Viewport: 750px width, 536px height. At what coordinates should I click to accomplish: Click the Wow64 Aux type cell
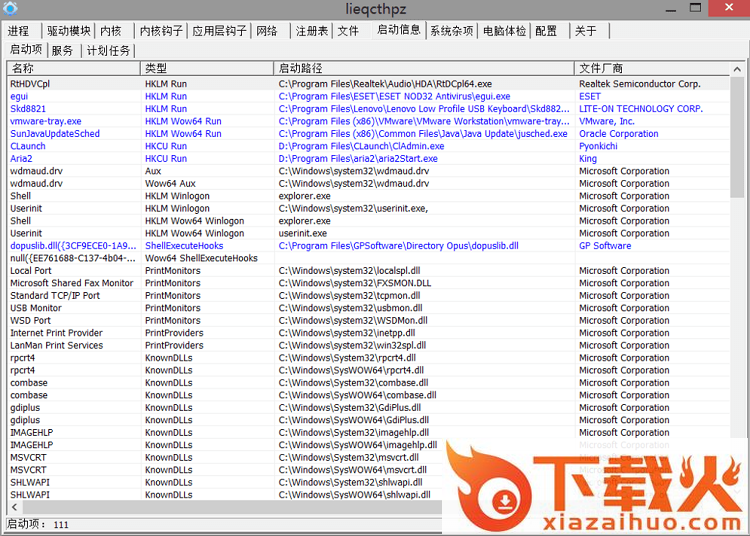tap(170, 184)
